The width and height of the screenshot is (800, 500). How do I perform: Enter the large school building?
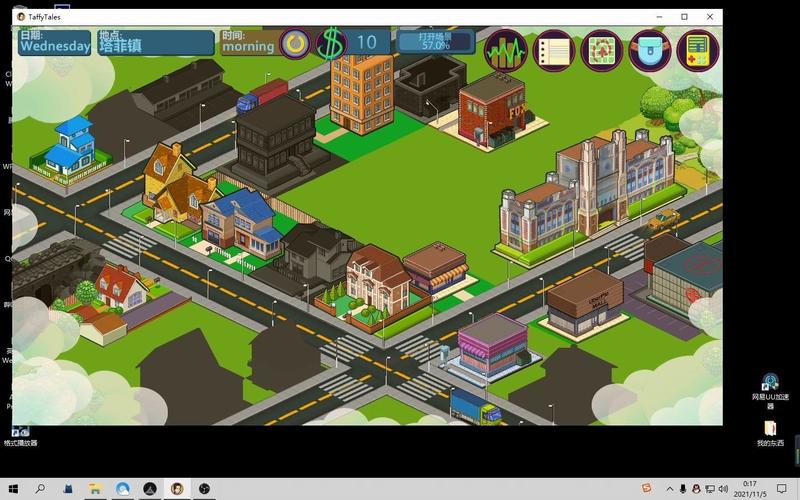click(x=590, y=190)
